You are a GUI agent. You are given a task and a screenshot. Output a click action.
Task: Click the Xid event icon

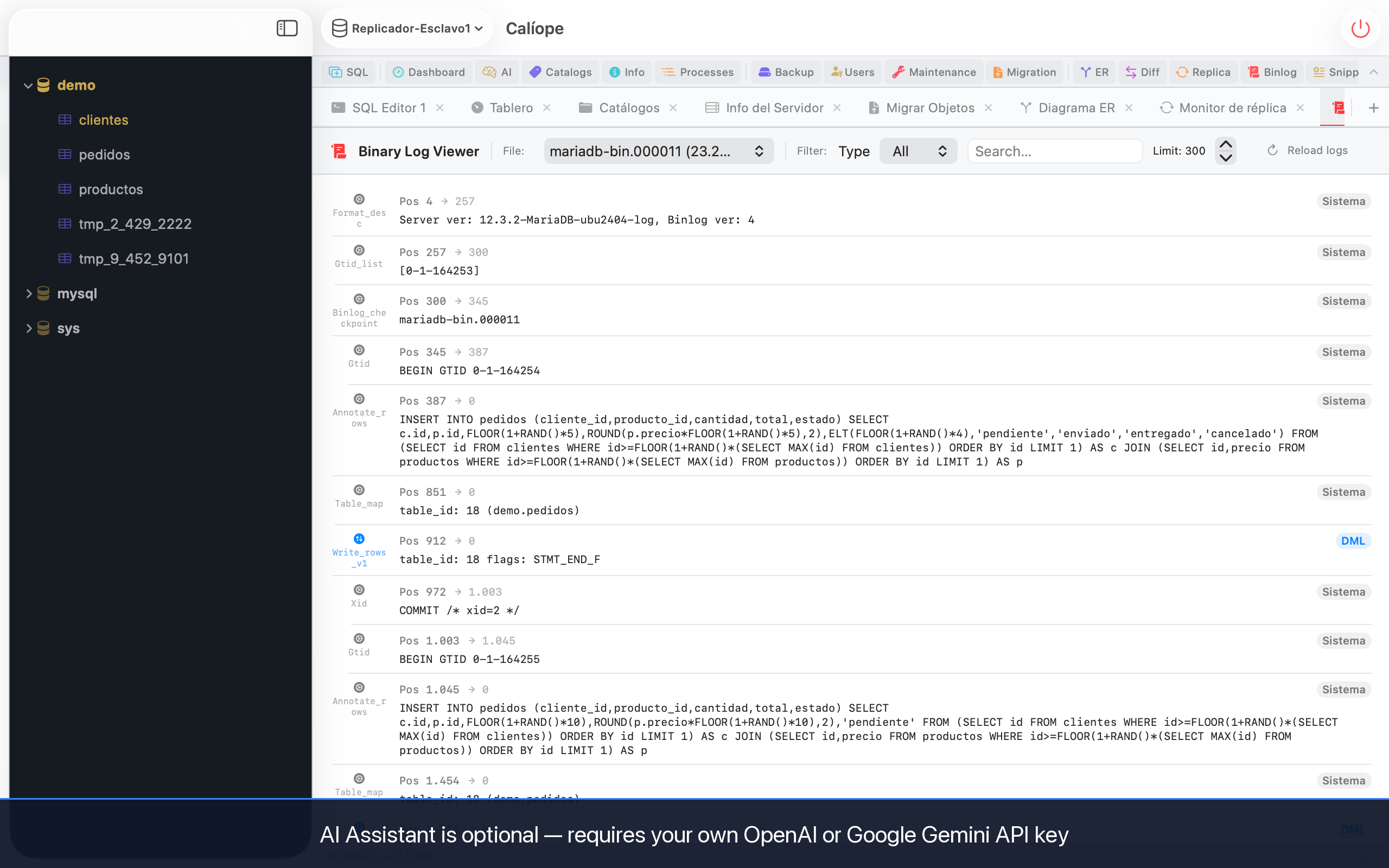(x=359, y=590)
